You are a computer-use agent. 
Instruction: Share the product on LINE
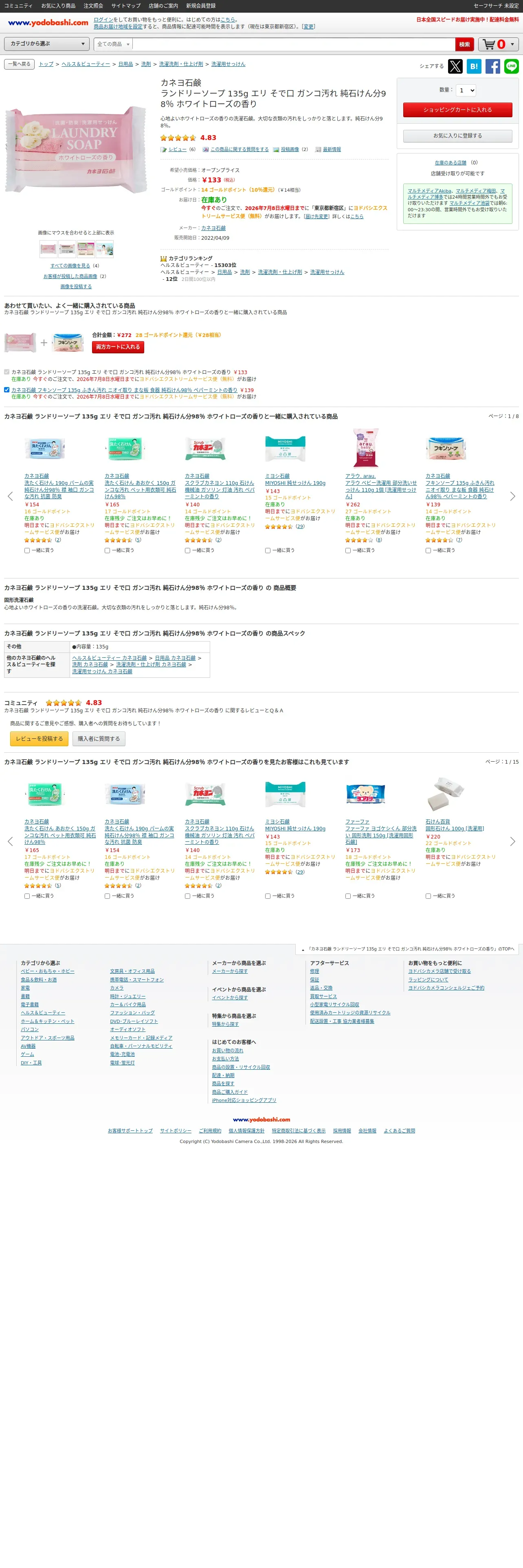pos(512,66)
